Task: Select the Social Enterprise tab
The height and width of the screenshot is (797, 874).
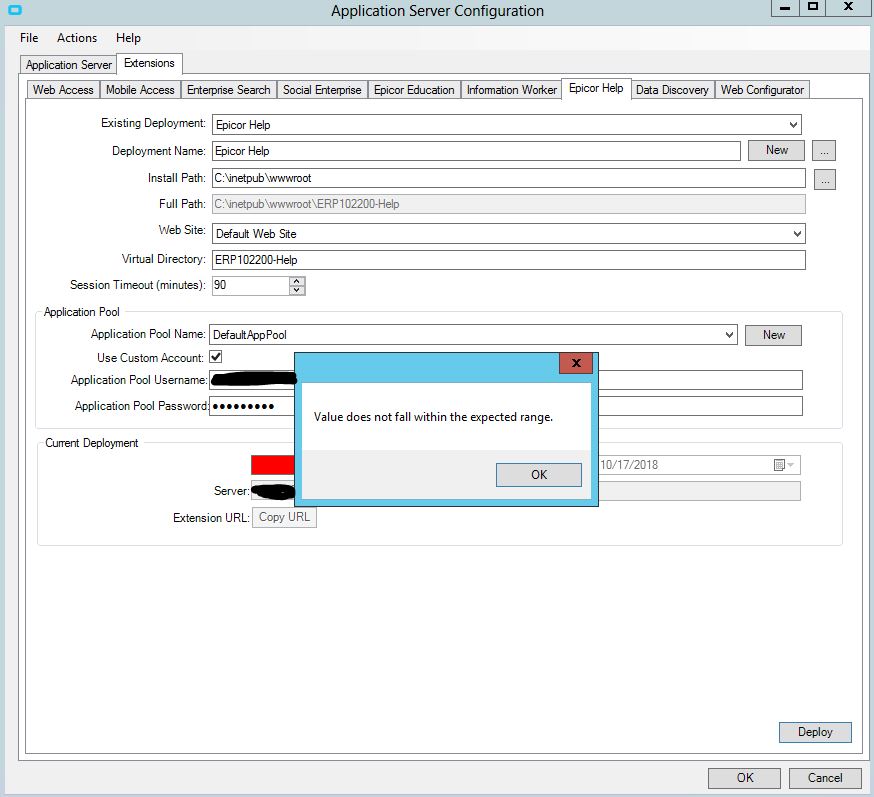Action: coord(322,90)
